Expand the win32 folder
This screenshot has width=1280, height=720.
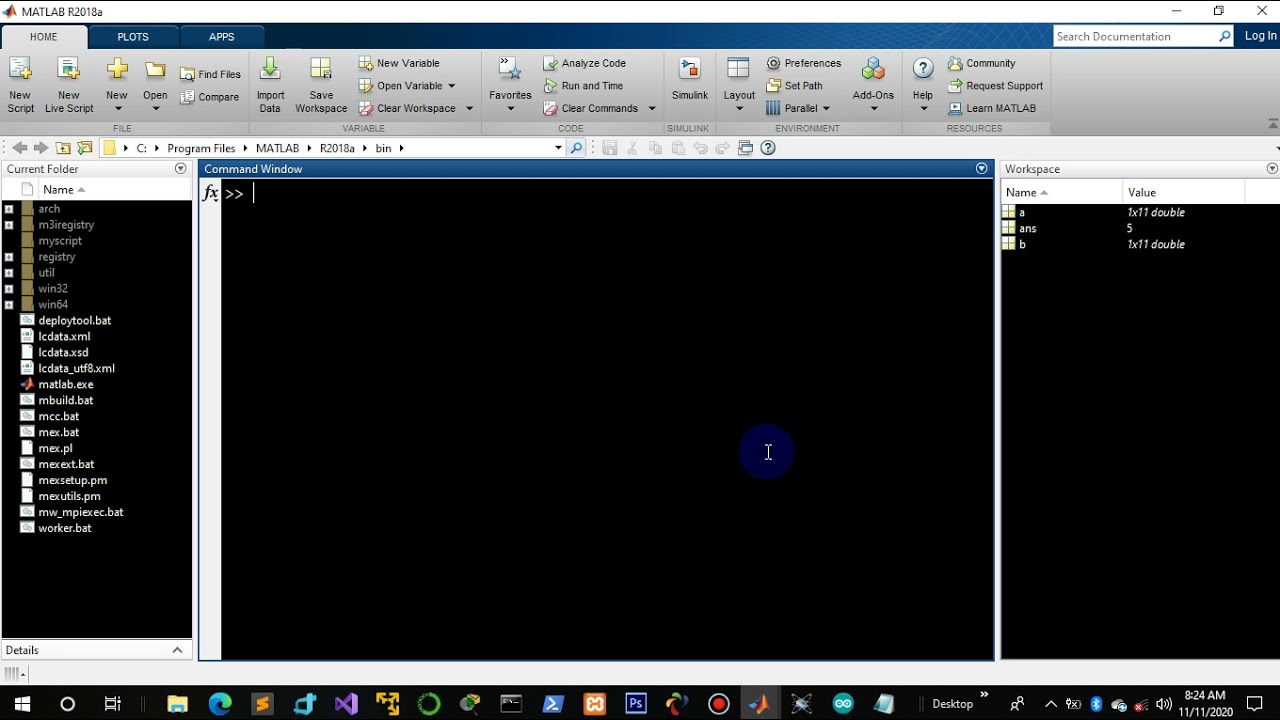[9, 289]
